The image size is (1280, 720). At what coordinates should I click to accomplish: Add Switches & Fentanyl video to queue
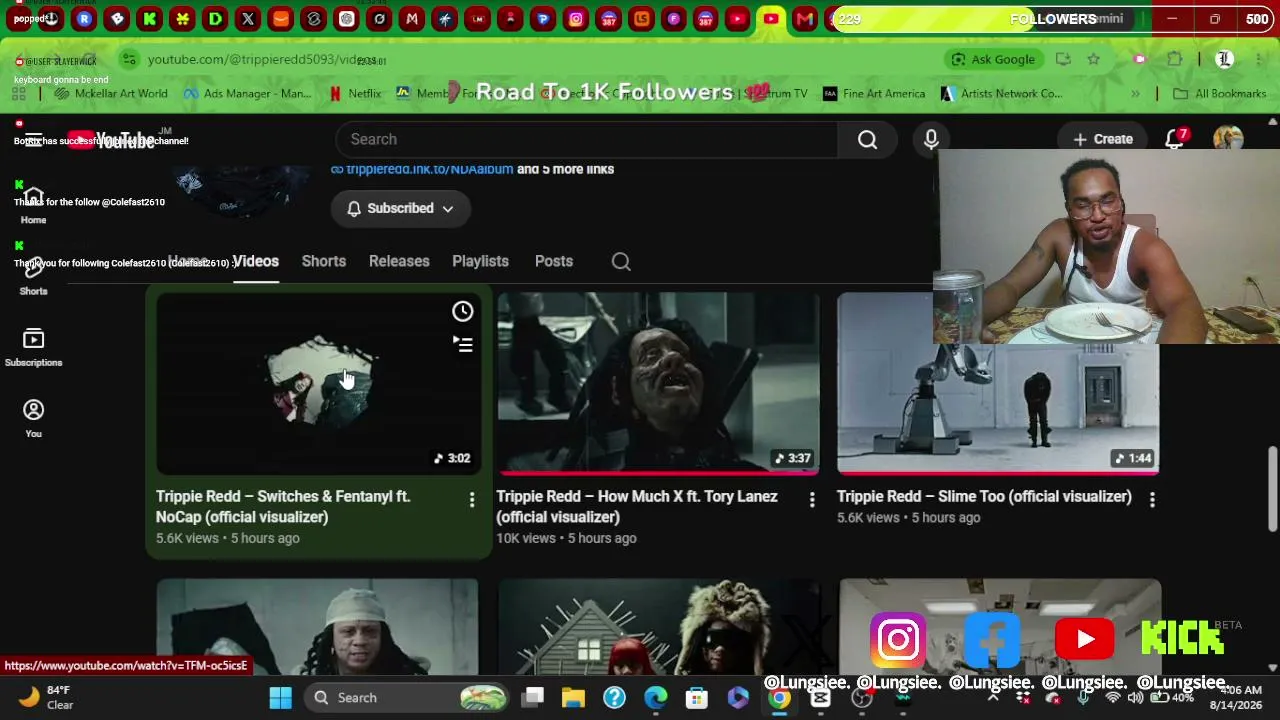pyautogui.click(x=462, y=344)
